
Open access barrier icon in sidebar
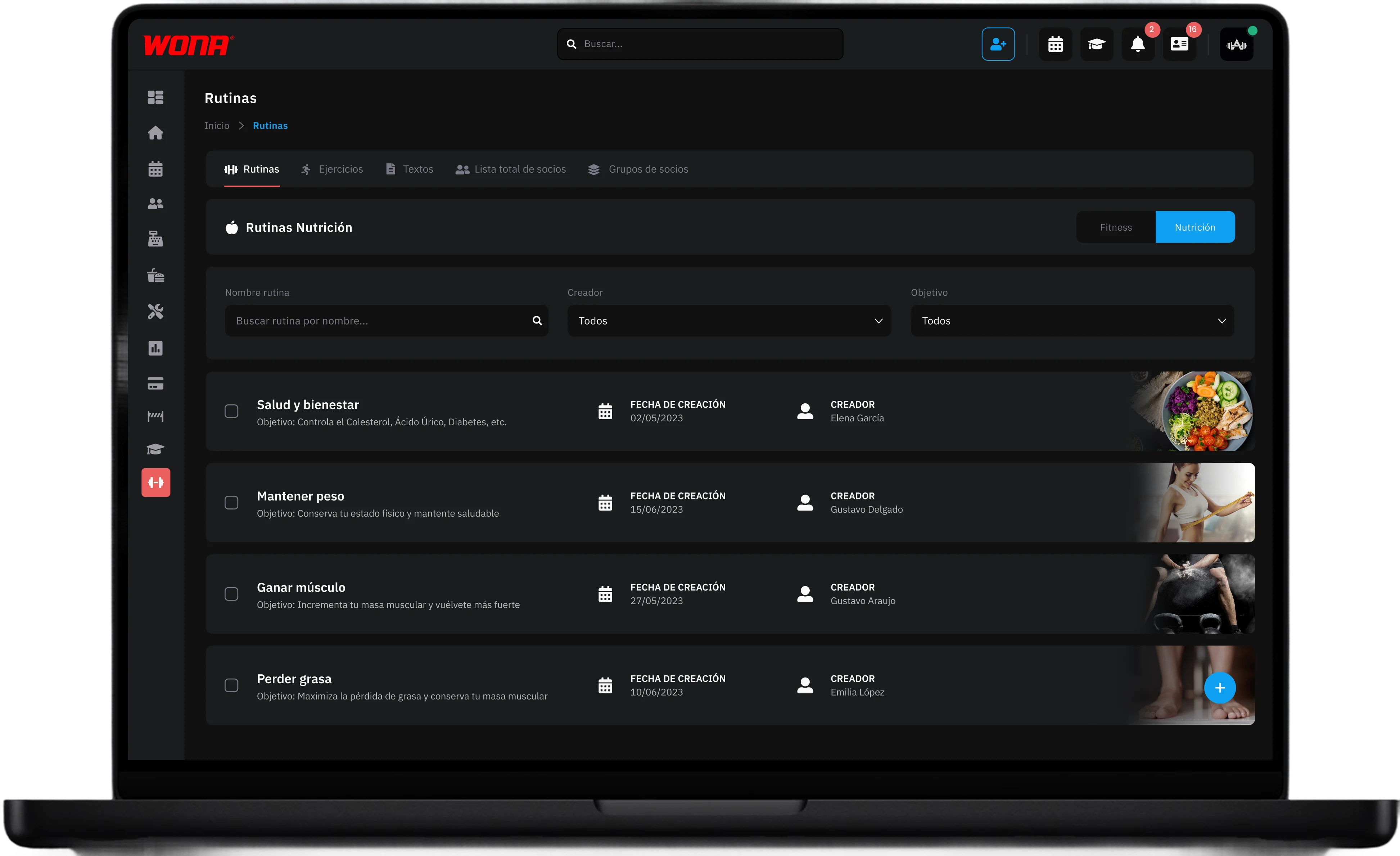(156, 416)
